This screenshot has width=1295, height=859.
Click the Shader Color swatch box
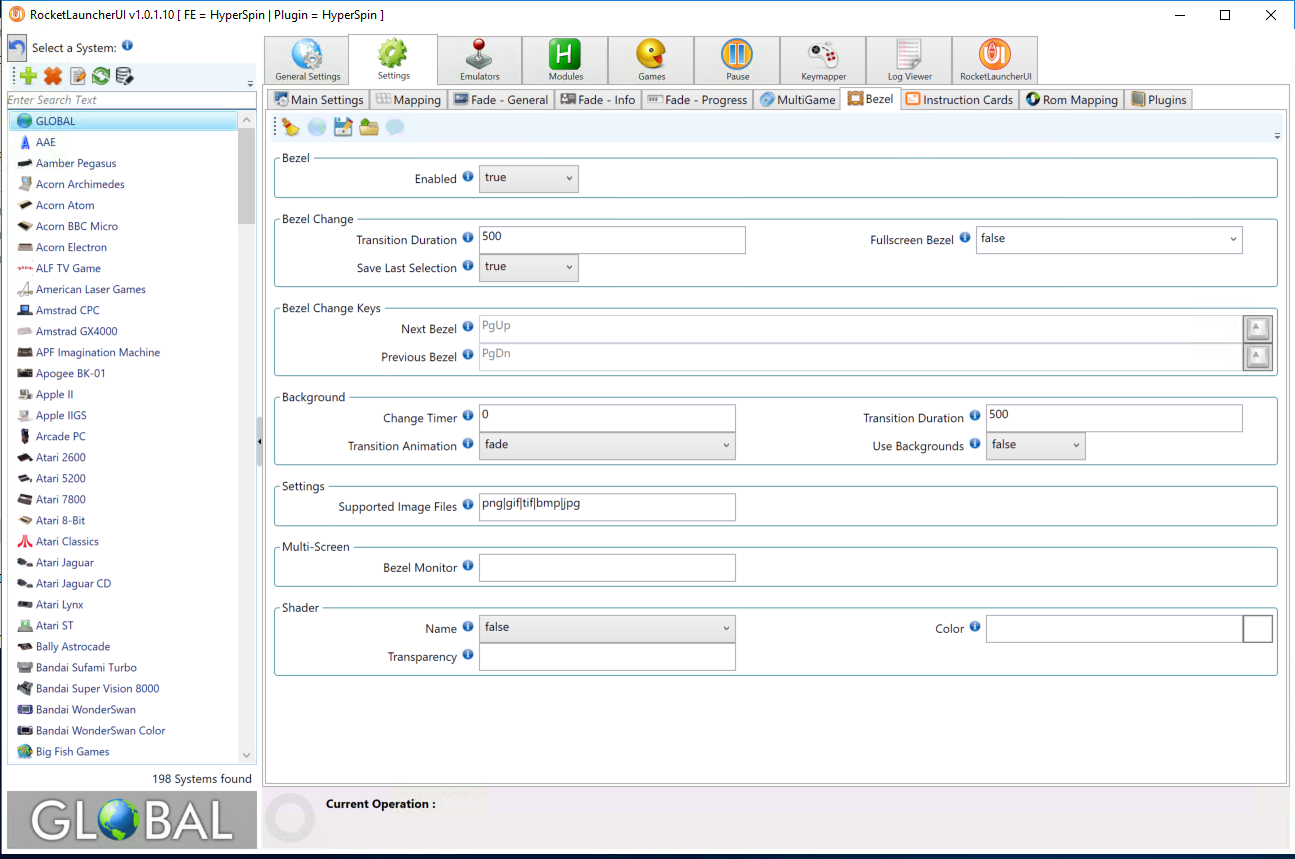1258,629
